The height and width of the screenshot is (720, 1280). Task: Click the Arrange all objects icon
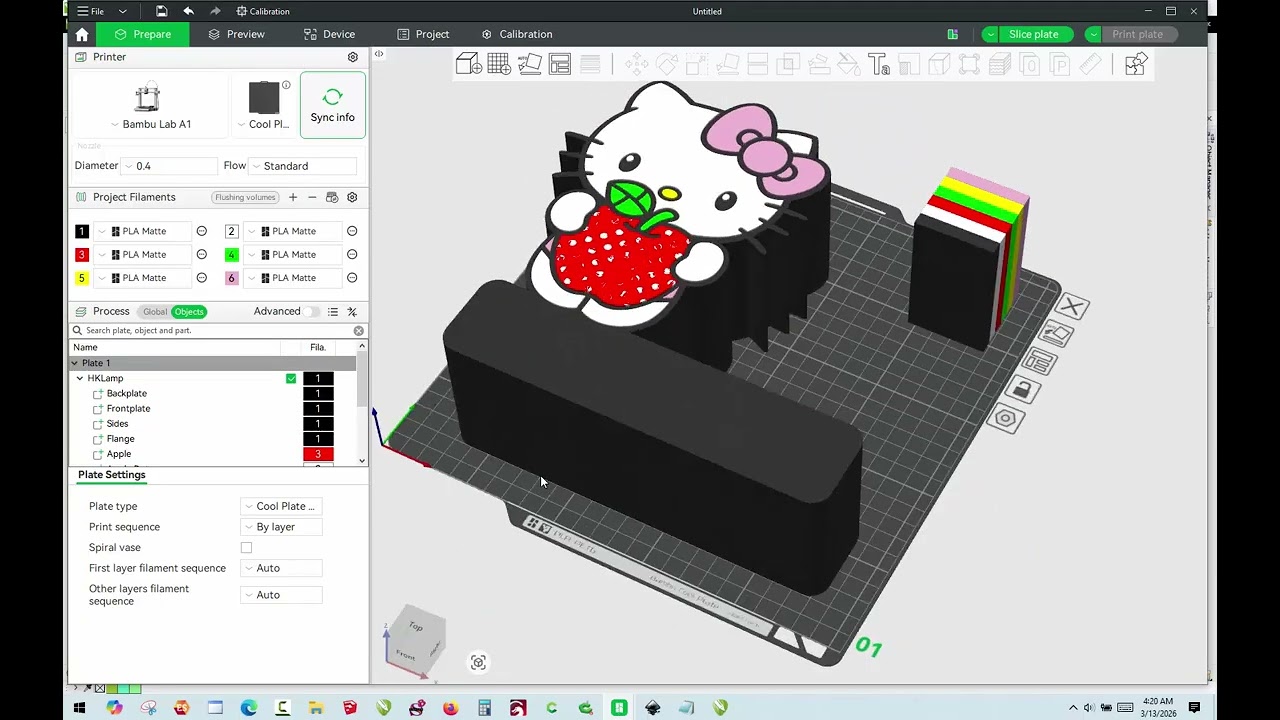coord(560,65)
